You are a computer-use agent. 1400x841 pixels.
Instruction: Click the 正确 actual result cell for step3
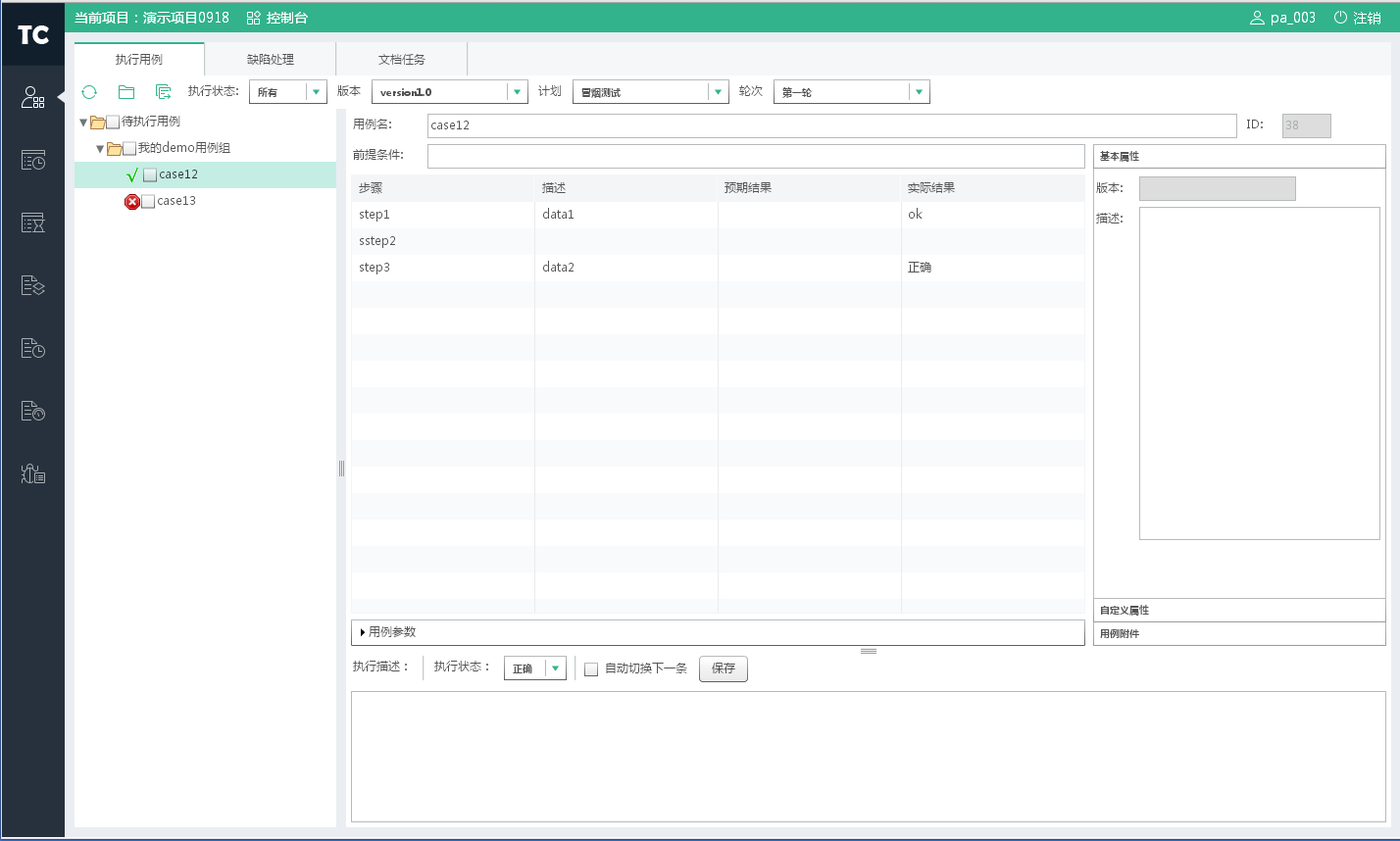(993, 267)
